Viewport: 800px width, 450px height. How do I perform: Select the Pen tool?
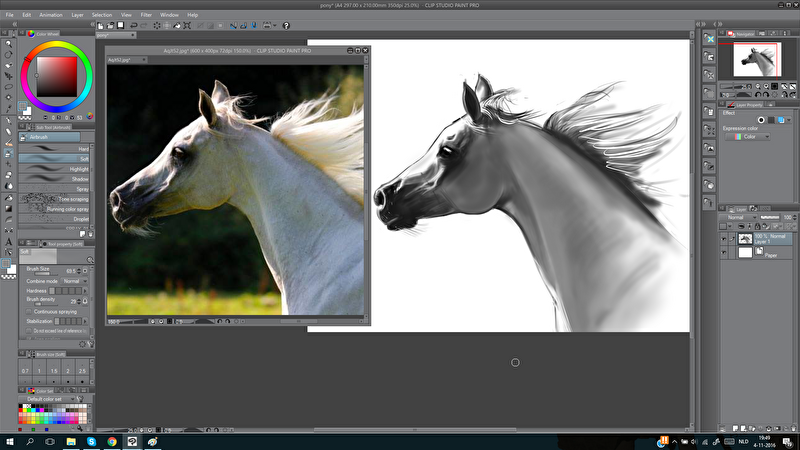[x=8, y=121]
